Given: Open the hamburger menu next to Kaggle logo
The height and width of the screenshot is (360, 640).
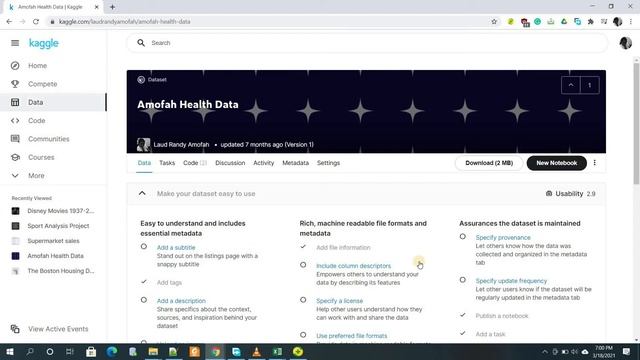Looking at the screenshot, I should point(15,43).
